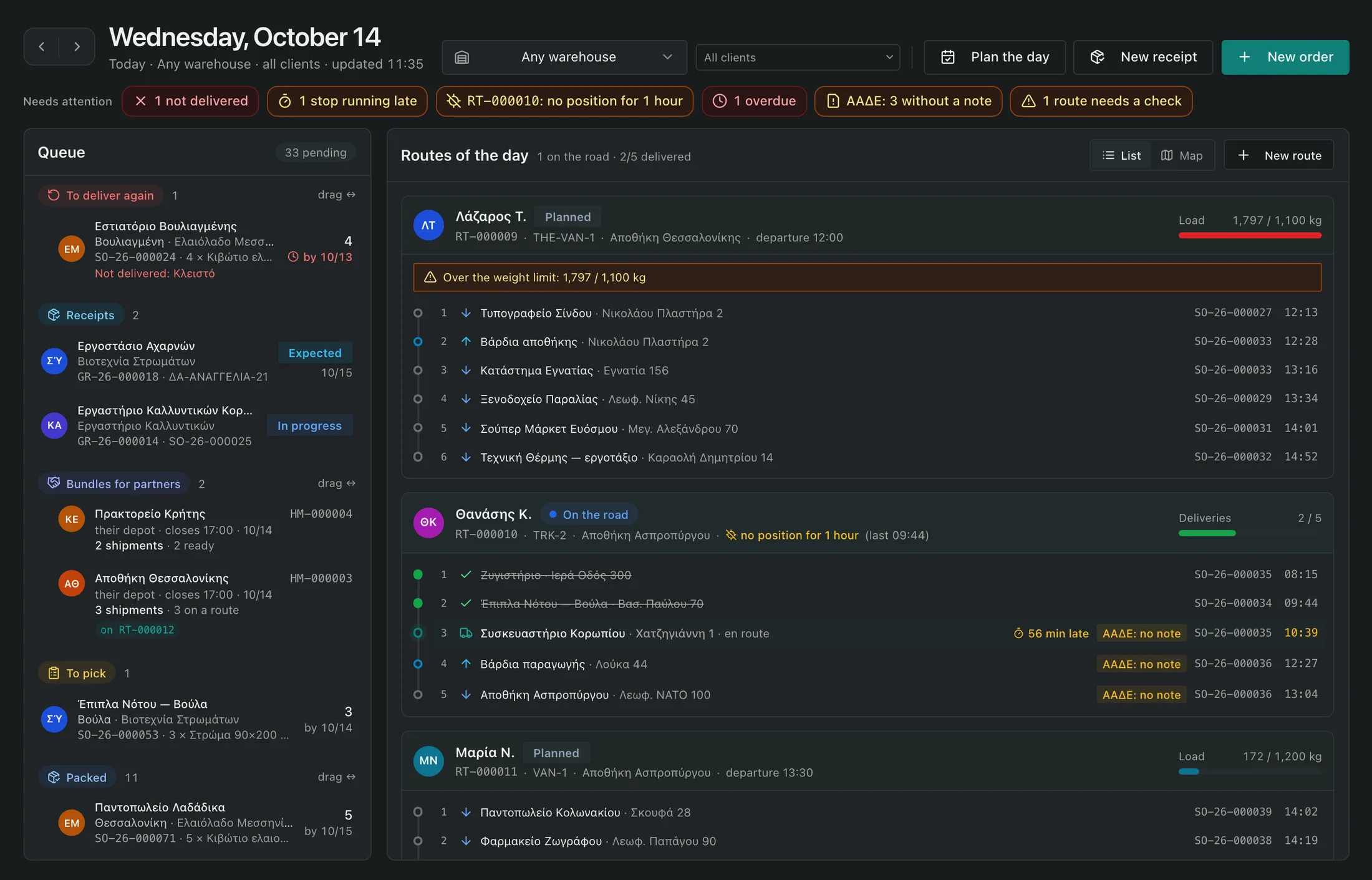Select the 'Bundles for partners' queue group
1372x880 pixels.
[x=114, y=483]
